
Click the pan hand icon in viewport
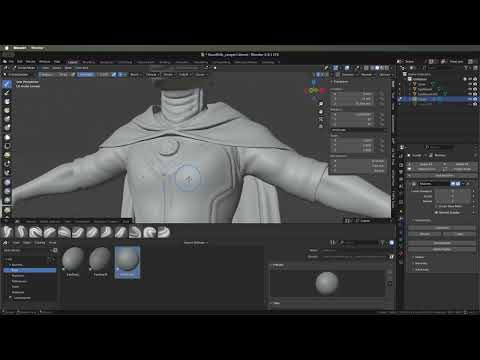coord(321,111)
